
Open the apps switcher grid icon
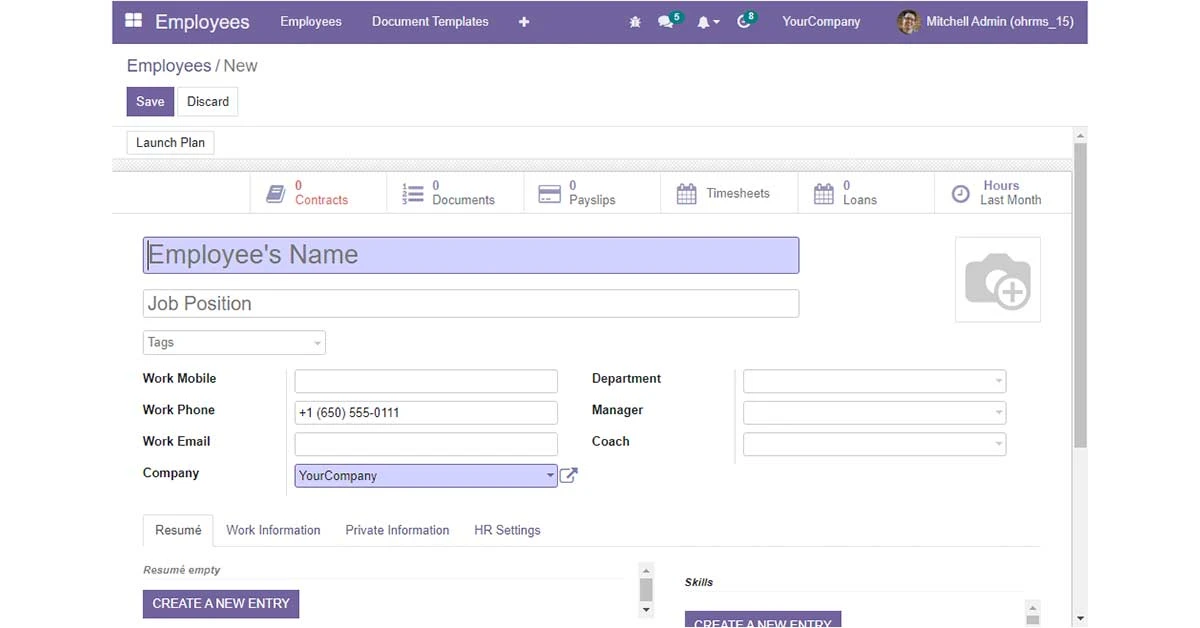click(x=133, y=21)
